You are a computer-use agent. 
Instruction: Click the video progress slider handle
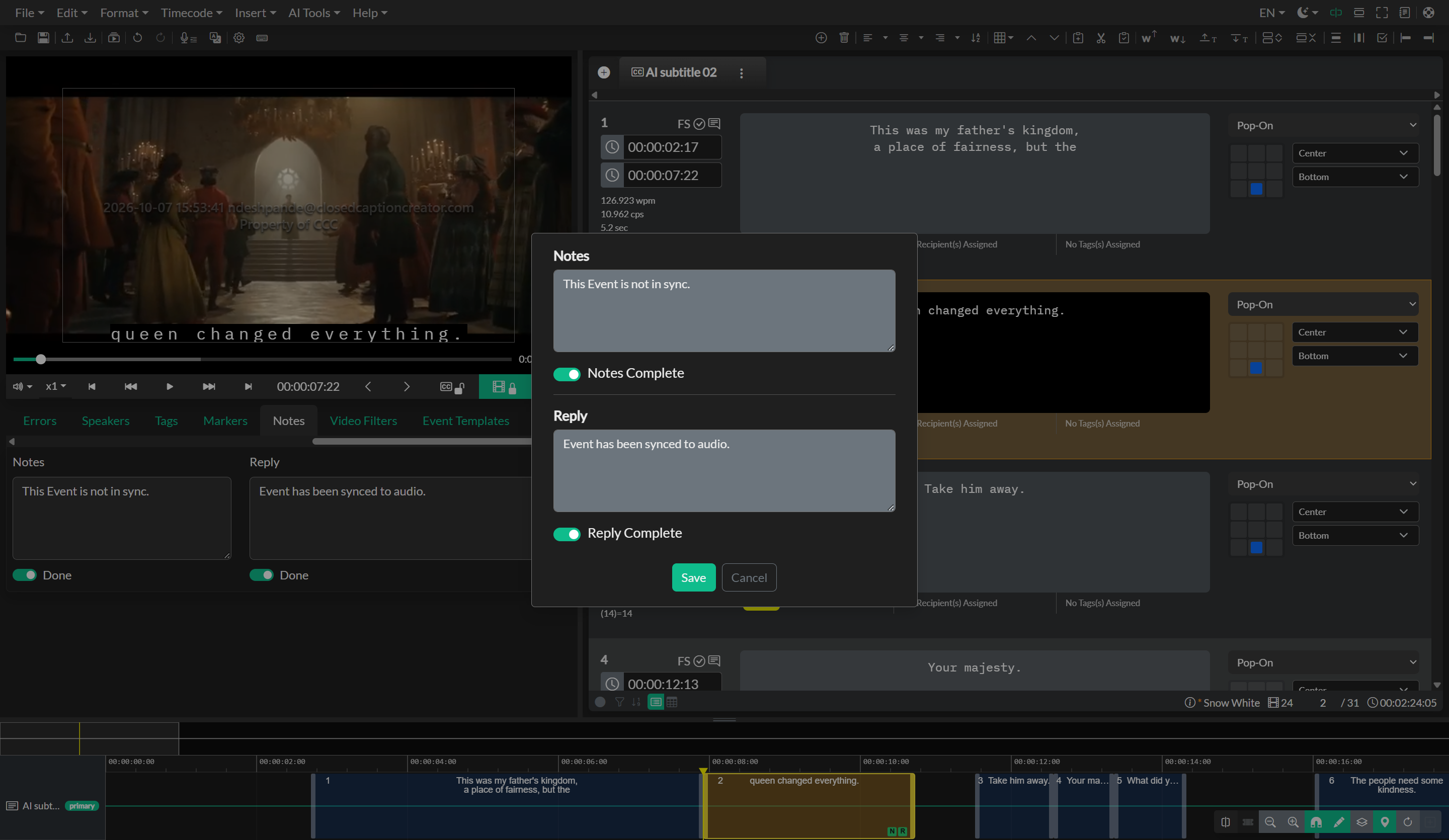[41, 359]
